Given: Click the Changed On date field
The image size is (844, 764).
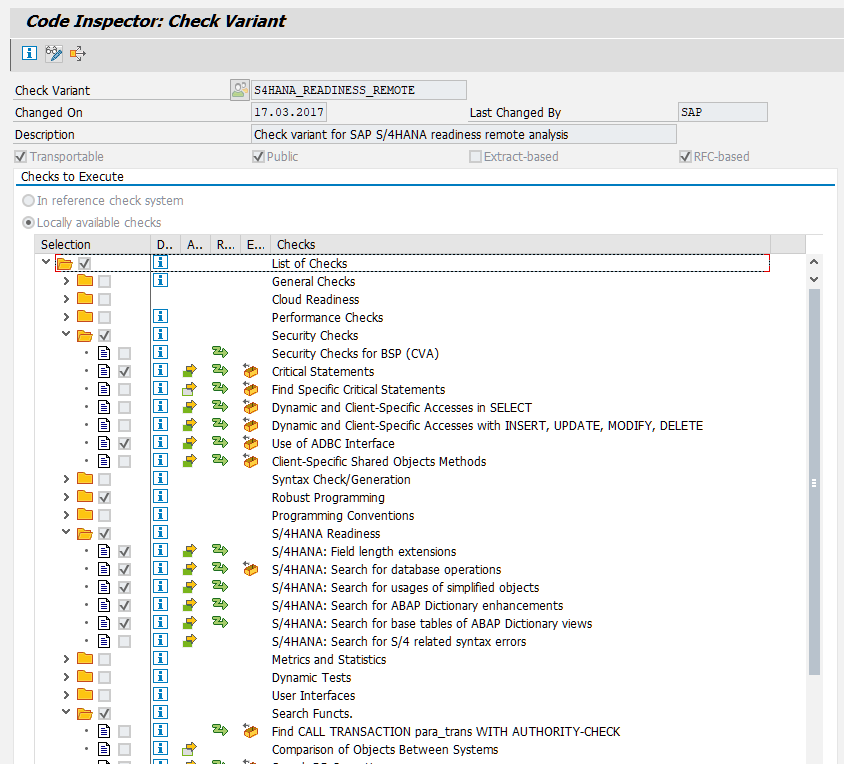Looking at the screenshot, I should pos(289,112).
